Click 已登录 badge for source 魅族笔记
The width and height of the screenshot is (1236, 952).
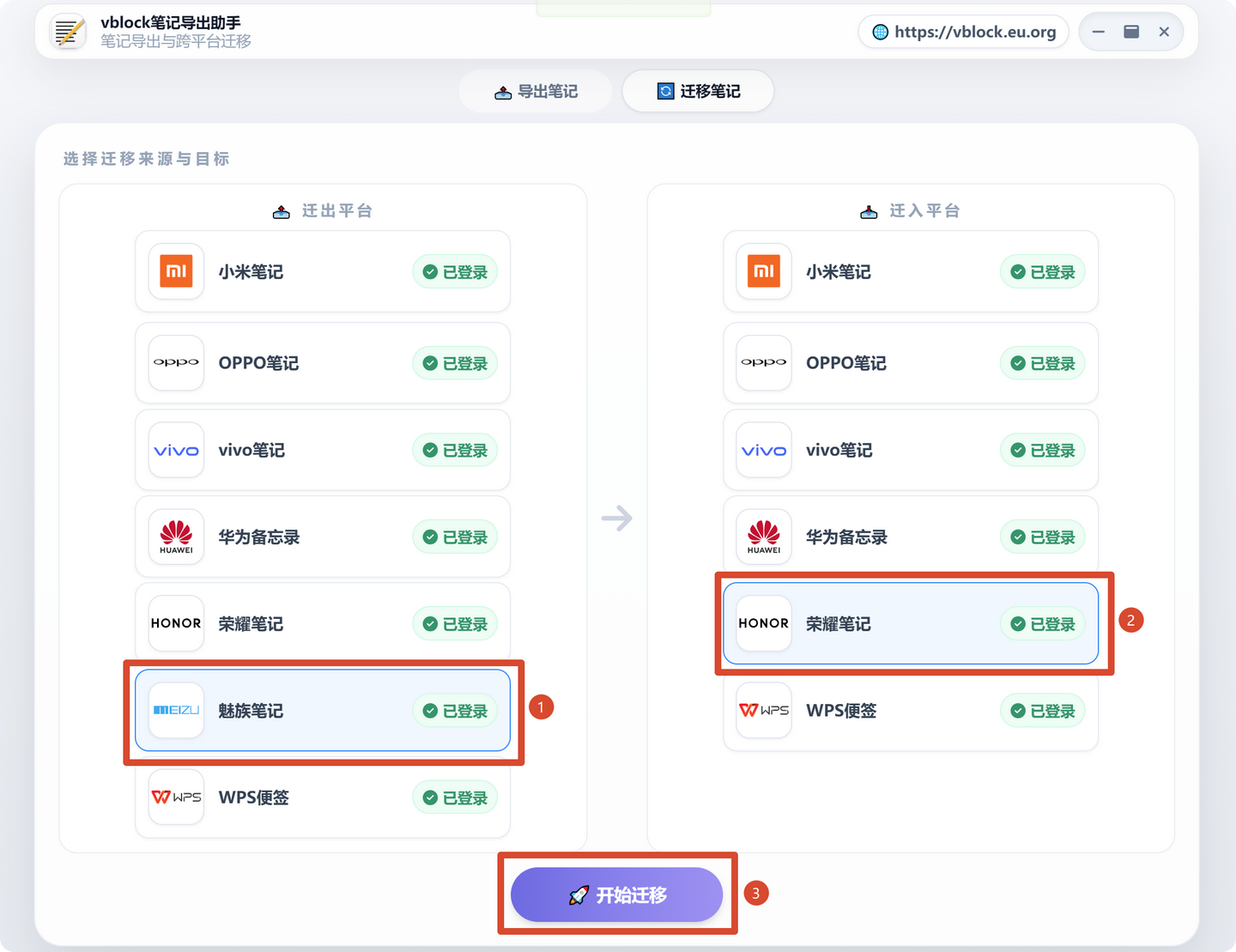click(x=455, y=711)
